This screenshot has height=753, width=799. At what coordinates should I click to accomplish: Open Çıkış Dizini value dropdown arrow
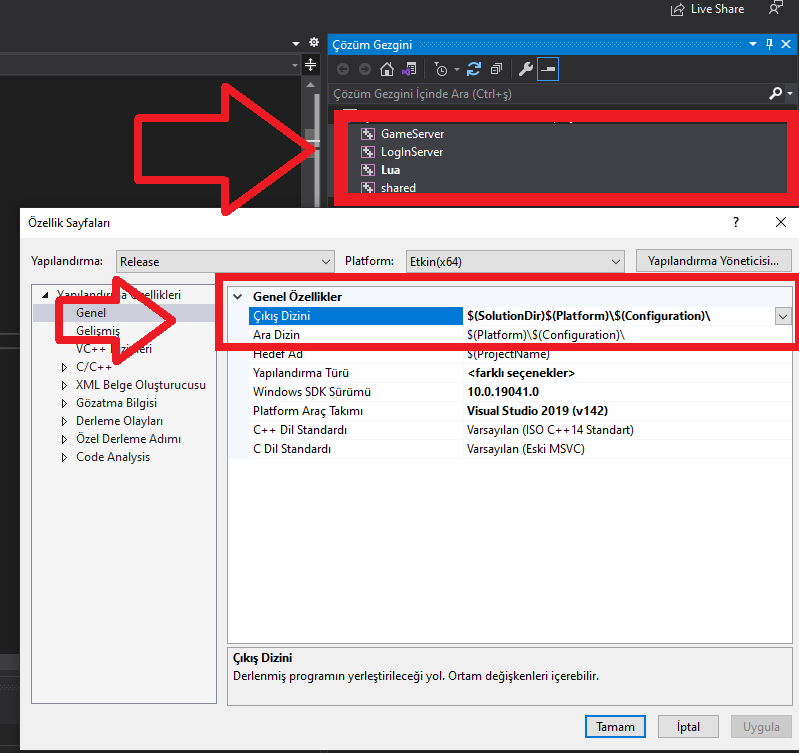pos(783,316)
